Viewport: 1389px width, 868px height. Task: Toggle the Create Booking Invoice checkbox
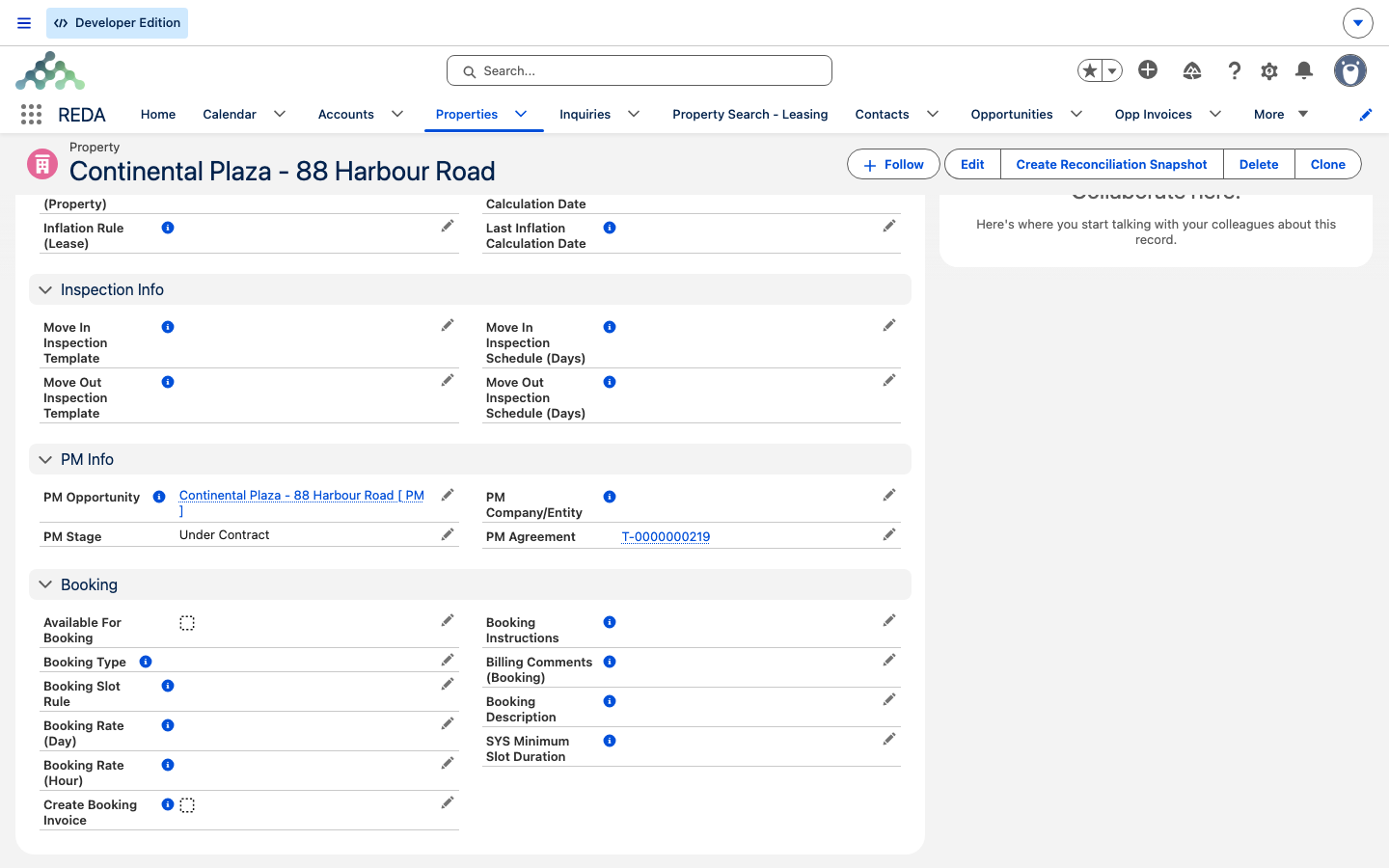pos(187,805)
